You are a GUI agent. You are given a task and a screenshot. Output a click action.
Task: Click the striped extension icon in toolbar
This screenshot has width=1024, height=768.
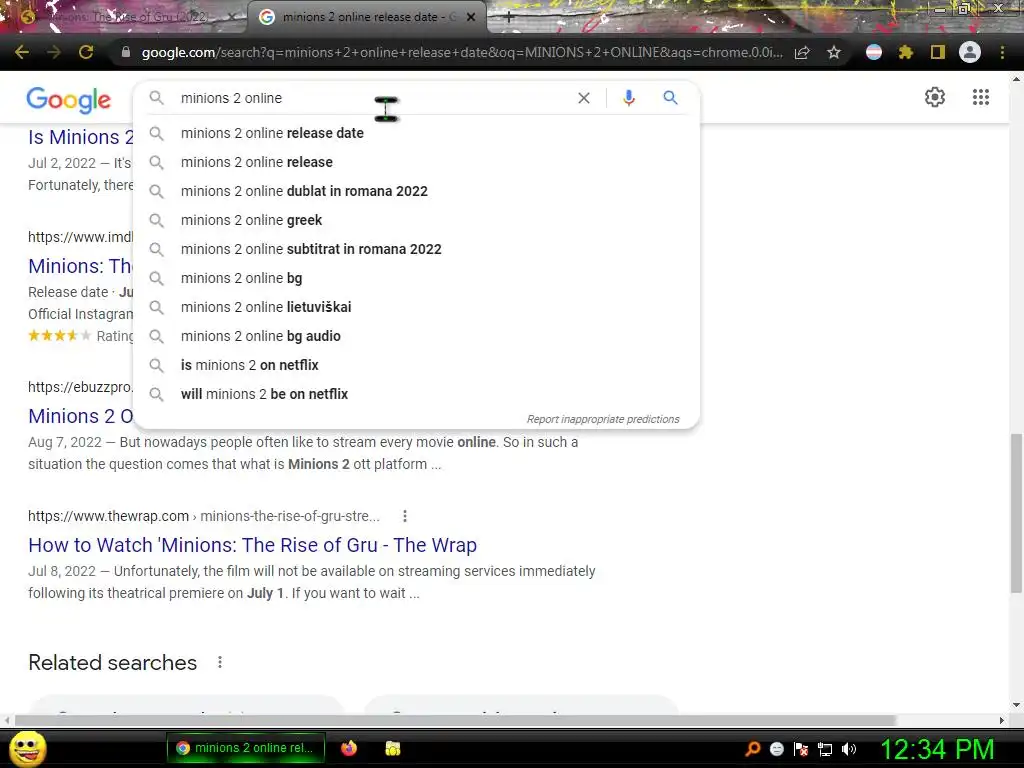pos(873,52)
